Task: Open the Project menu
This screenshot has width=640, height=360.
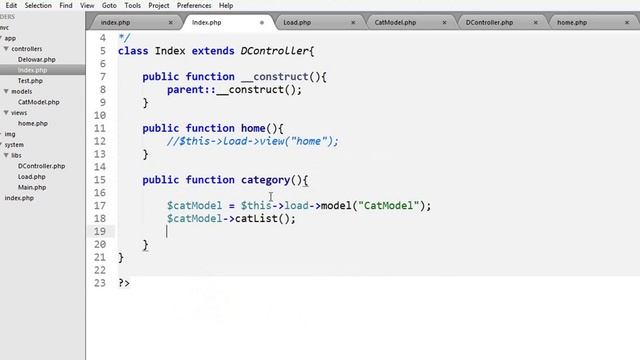Action: [x=159, y=6]
